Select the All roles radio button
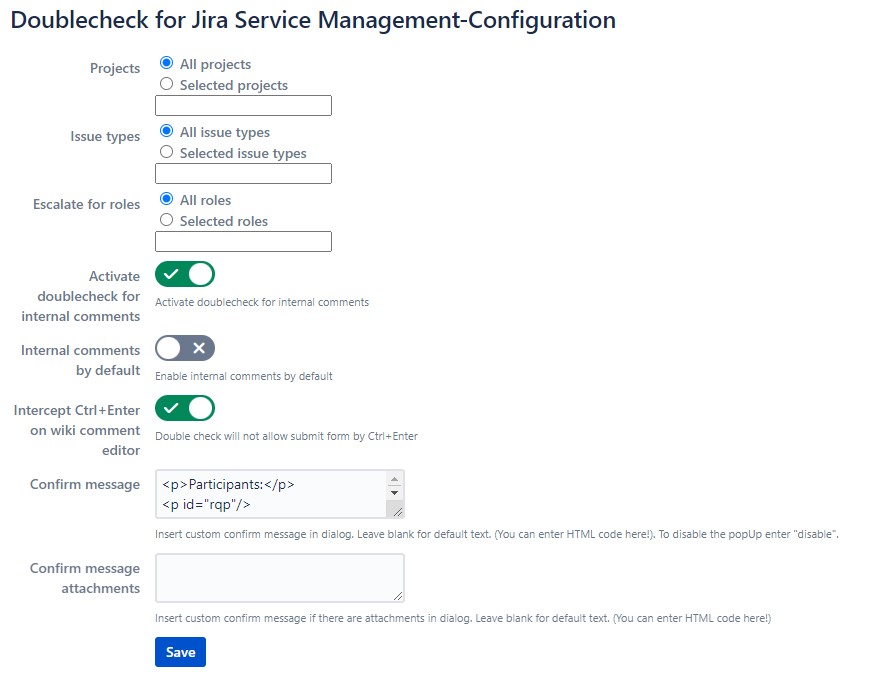 tap(167, 200)
